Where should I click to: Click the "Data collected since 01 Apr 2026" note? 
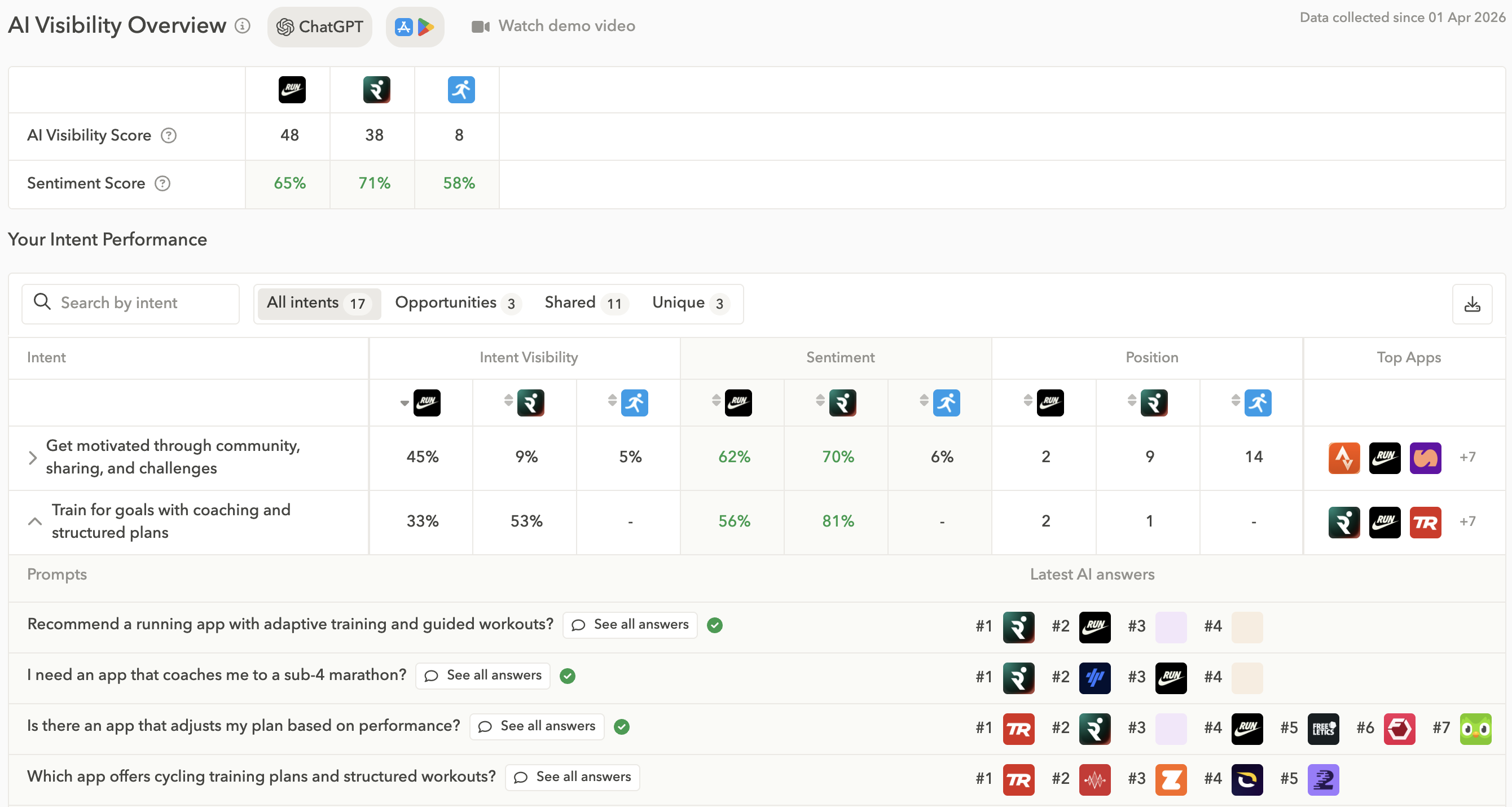[x=1402, y=17]
